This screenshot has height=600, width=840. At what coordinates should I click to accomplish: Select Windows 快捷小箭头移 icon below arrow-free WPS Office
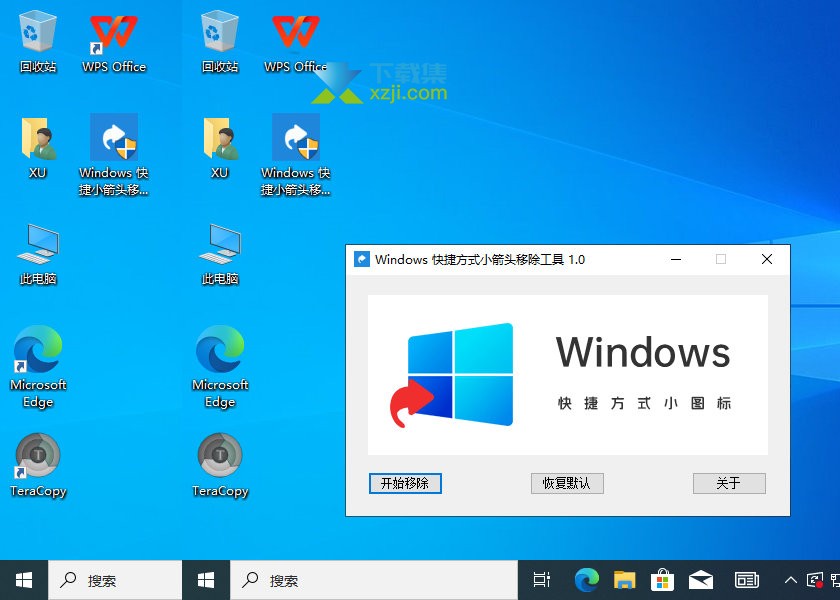296,154
